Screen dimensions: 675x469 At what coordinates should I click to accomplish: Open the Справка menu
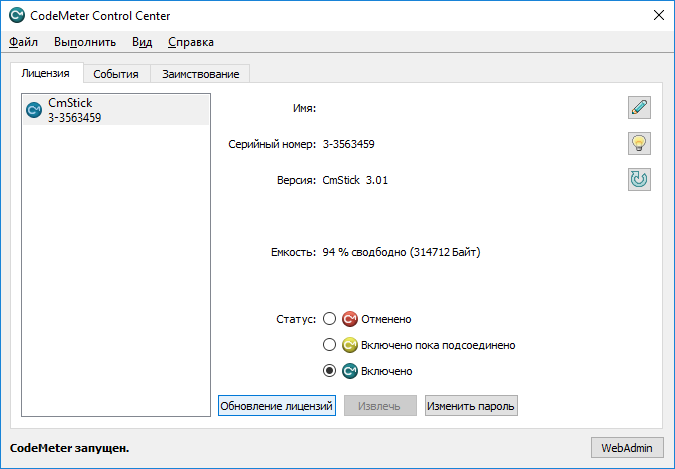[x=190, y=42]
